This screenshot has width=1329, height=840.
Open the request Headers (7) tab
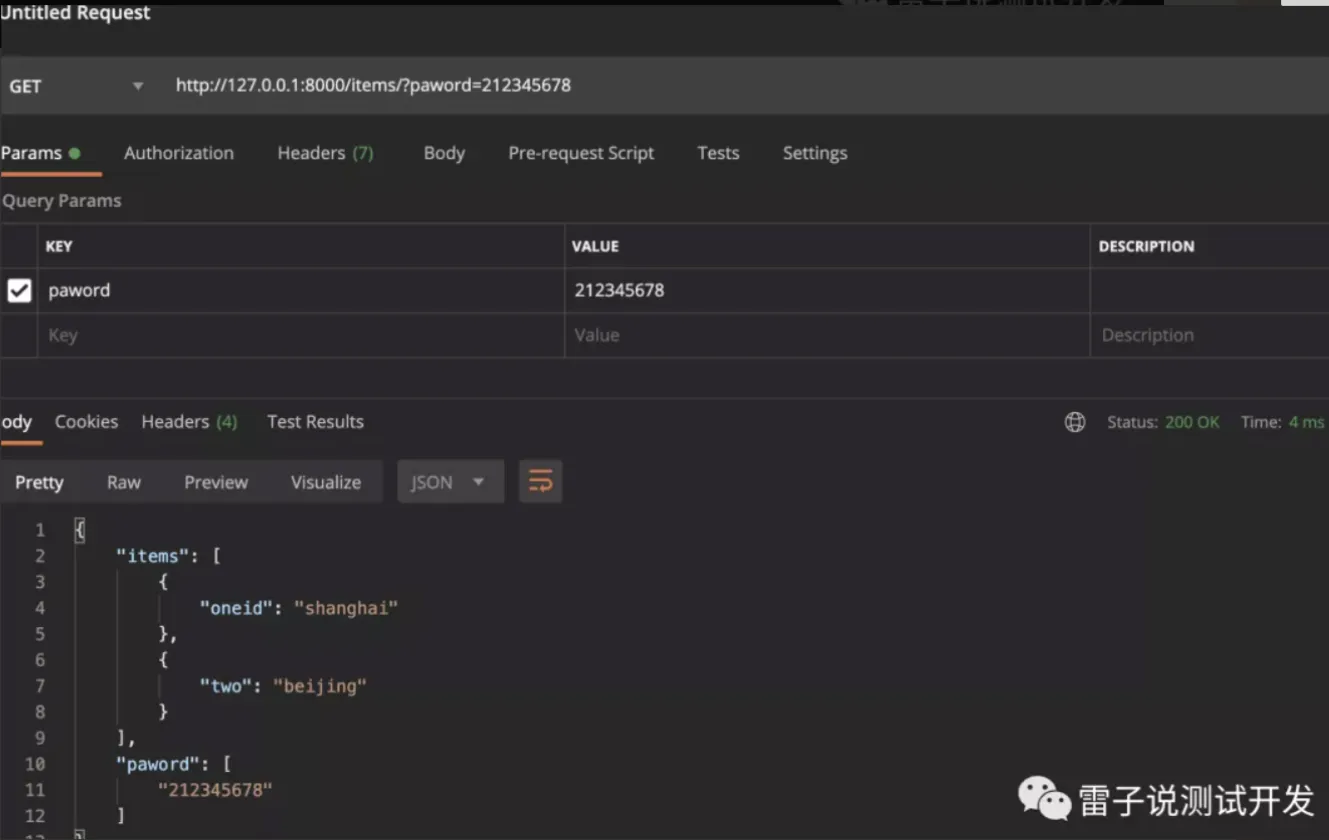click(x=325, y=153)
